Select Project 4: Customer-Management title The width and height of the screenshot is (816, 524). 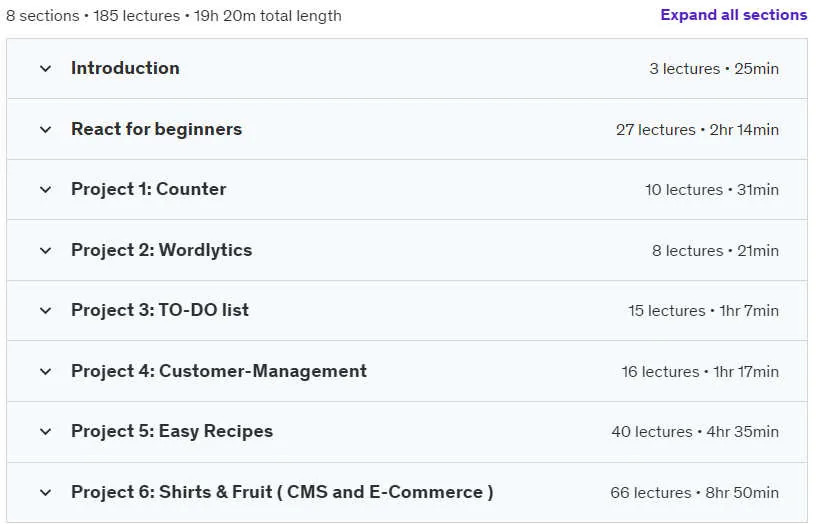[219, 371]
